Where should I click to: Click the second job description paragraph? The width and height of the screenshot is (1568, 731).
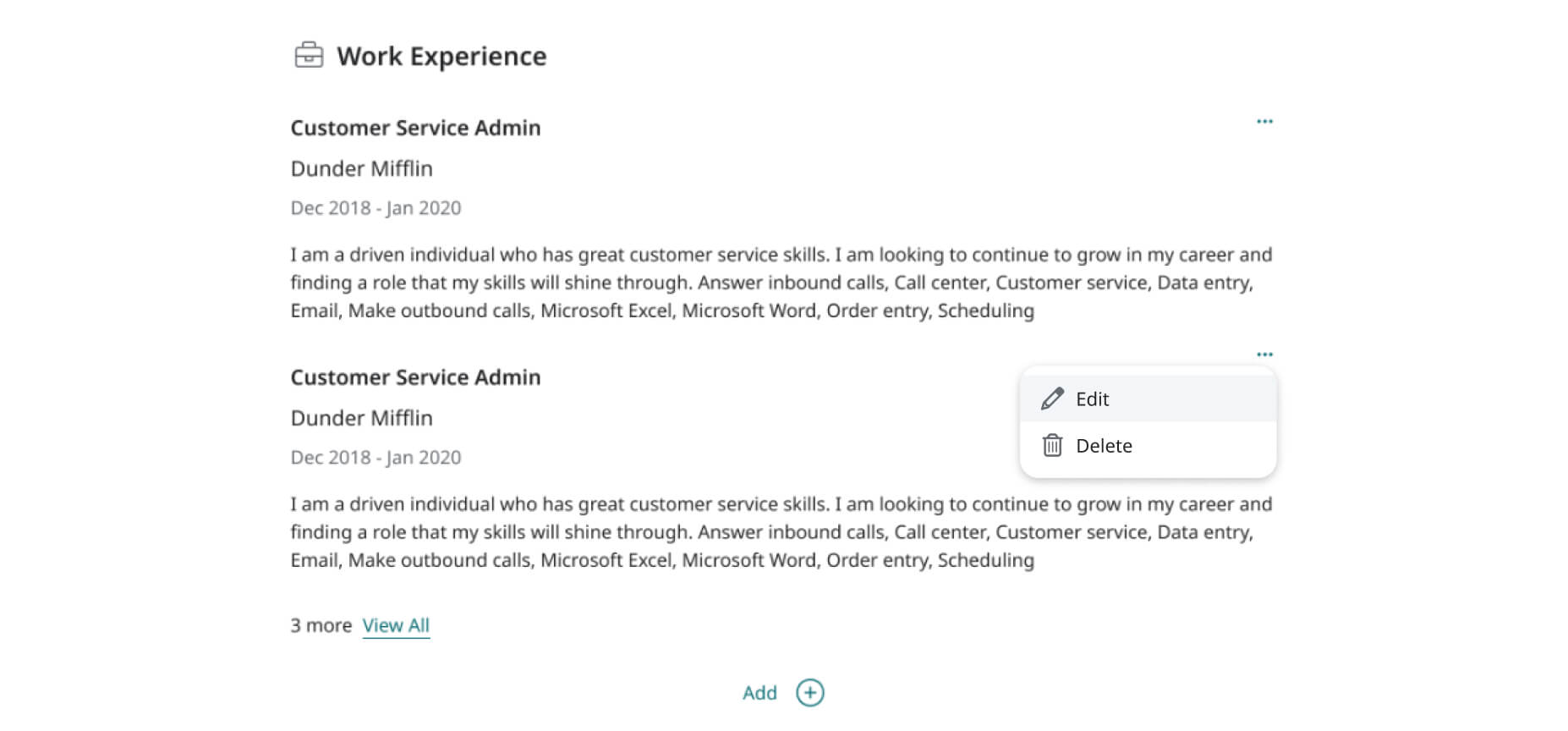click(781, 532)
